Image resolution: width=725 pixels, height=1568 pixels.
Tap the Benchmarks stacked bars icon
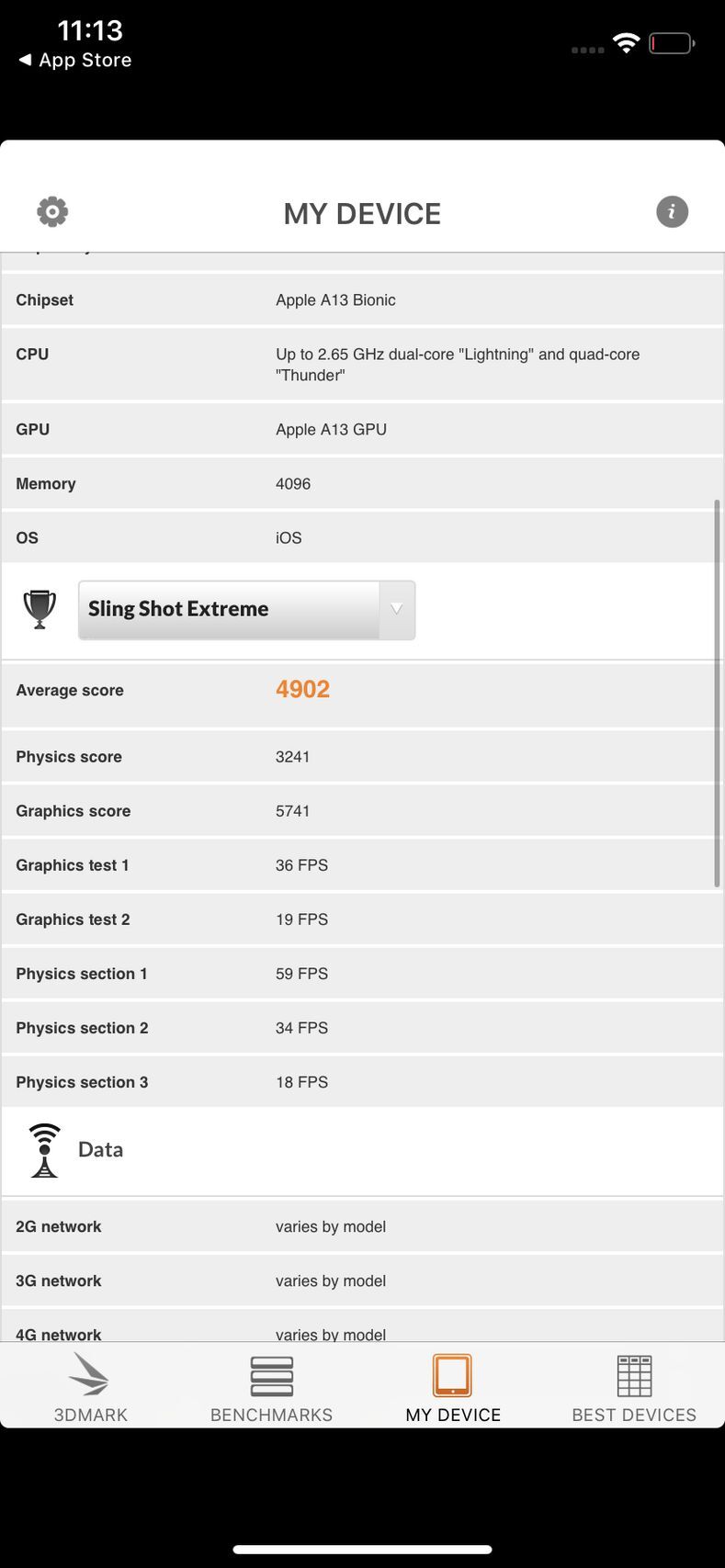click(271, 1375)
